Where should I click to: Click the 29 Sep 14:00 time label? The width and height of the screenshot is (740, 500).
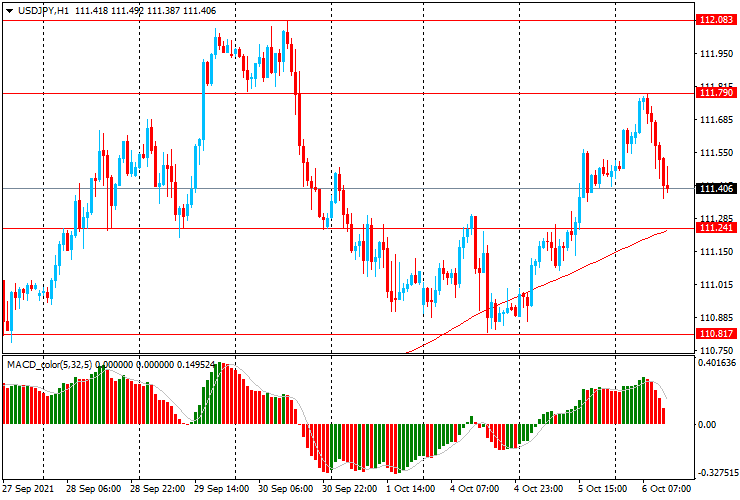[220, 490]
